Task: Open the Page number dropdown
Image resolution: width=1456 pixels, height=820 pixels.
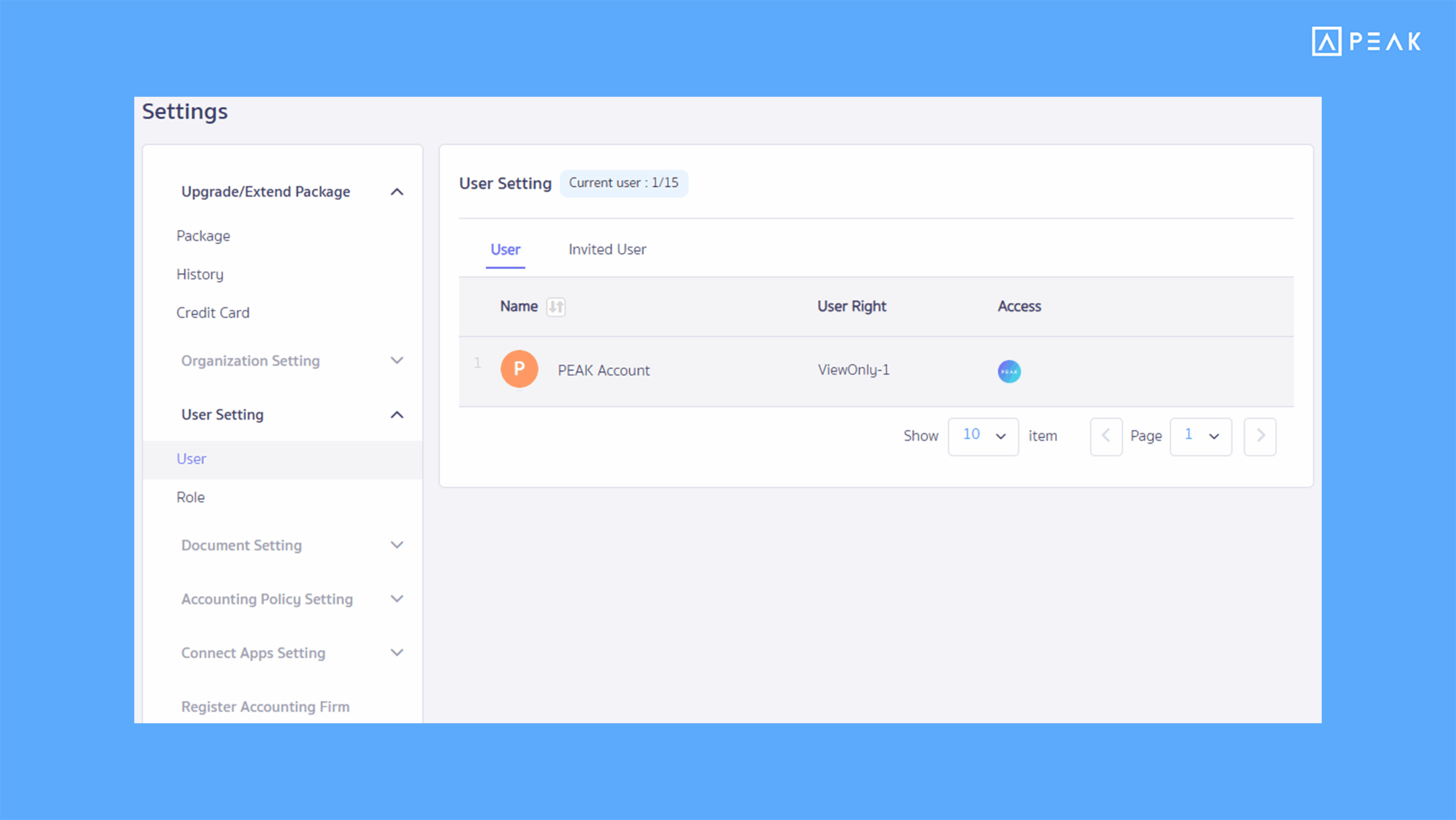Action: 1201,436
